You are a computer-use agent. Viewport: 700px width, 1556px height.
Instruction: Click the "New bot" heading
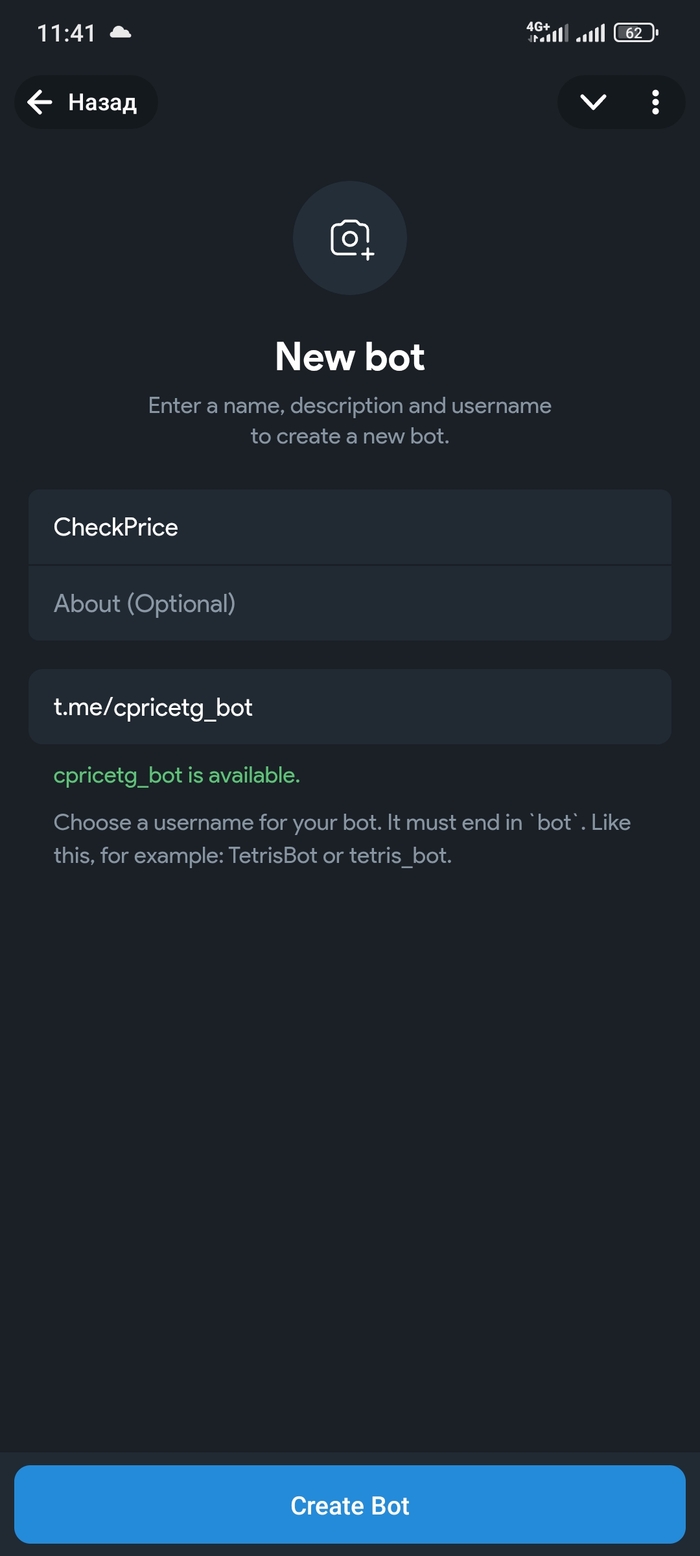coord(350,357)
